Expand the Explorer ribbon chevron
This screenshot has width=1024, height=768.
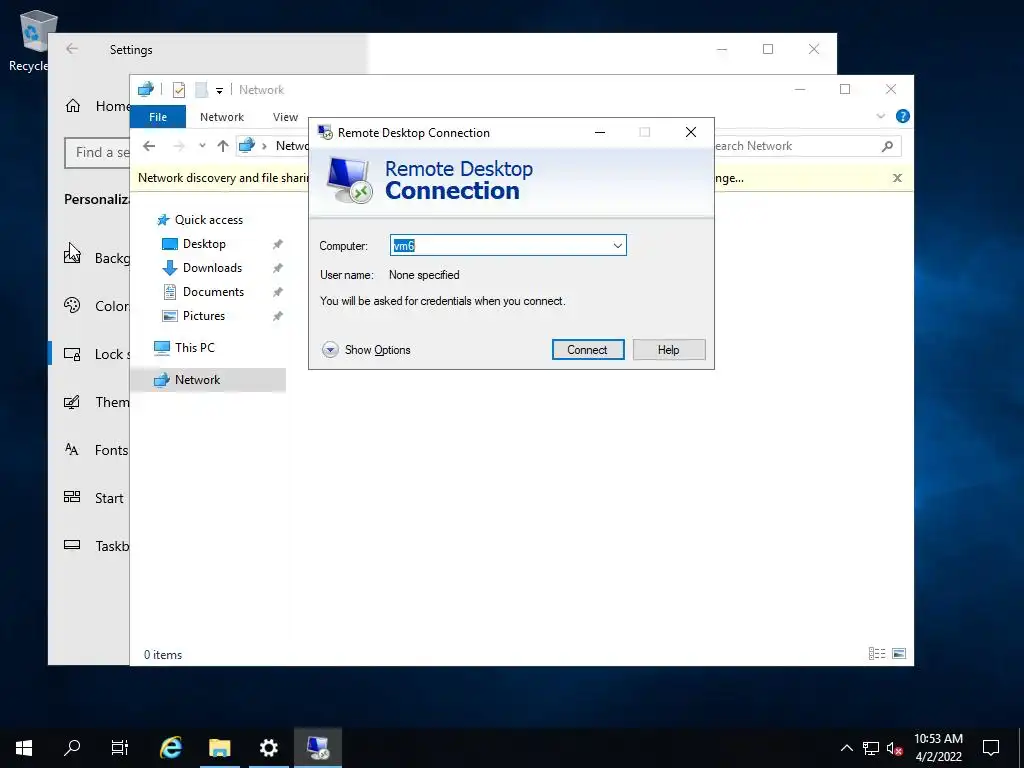[x=881, y=116]
